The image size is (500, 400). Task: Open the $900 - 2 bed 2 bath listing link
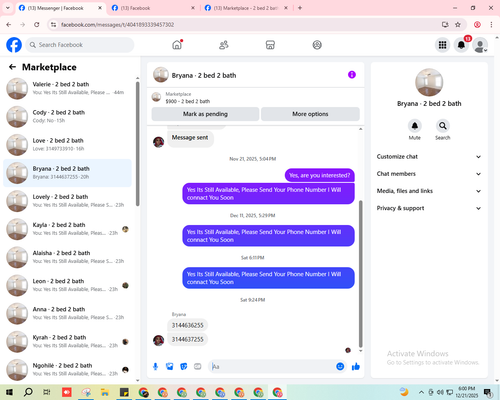188,101
